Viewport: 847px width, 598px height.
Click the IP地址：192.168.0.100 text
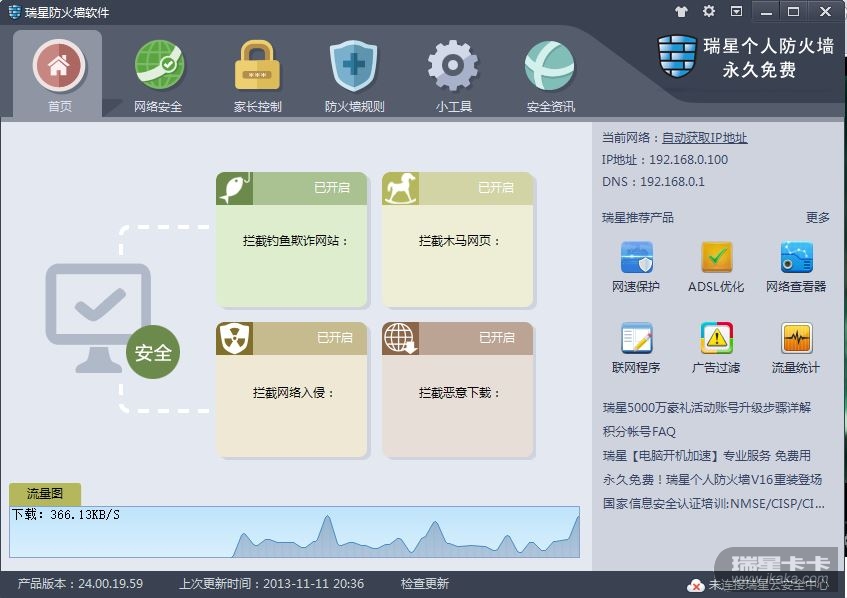(x=665, y=160)
